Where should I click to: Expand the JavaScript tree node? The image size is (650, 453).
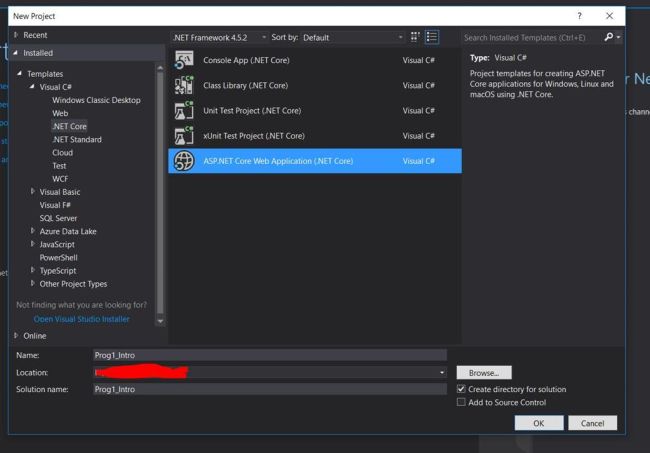click(32, 244)
